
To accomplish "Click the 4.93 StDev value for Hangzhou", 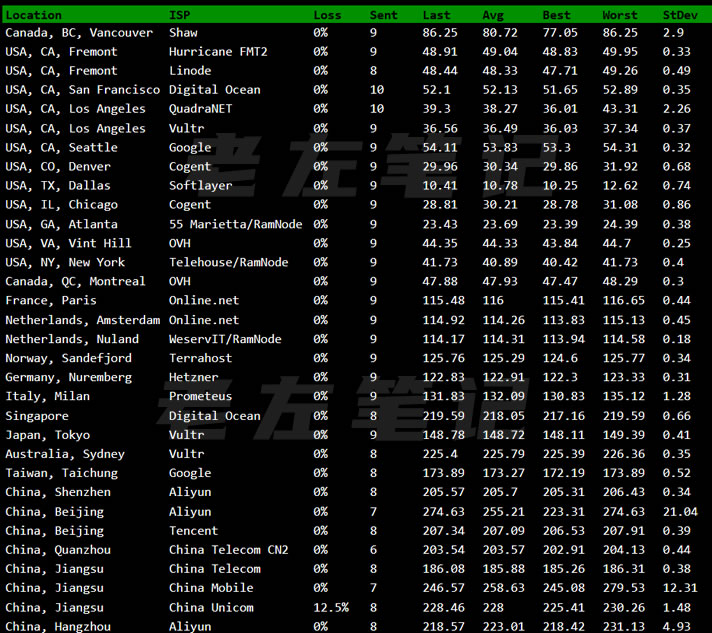I will (676, 627).
